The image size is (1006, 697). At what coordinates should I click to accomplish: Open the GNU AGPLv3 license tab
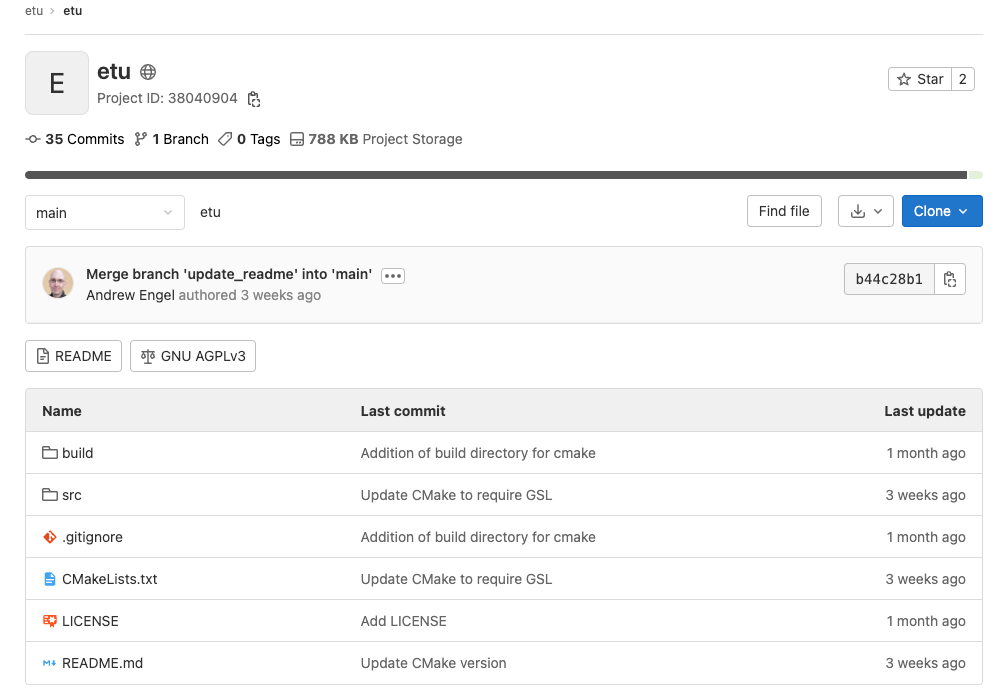click(x=193, y=356)
